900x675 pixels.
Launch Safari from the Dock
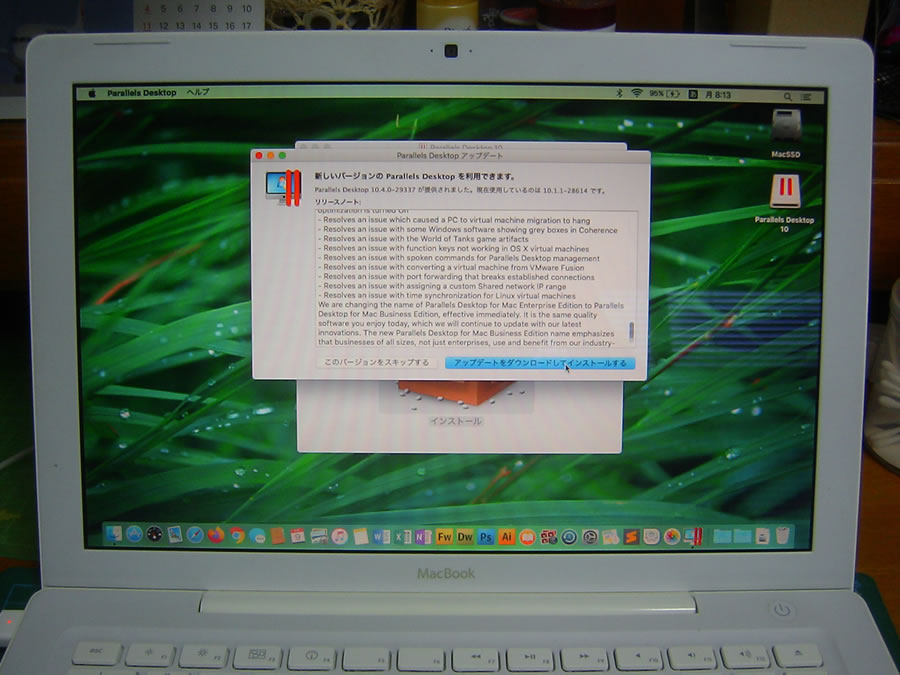pos(195,535)
